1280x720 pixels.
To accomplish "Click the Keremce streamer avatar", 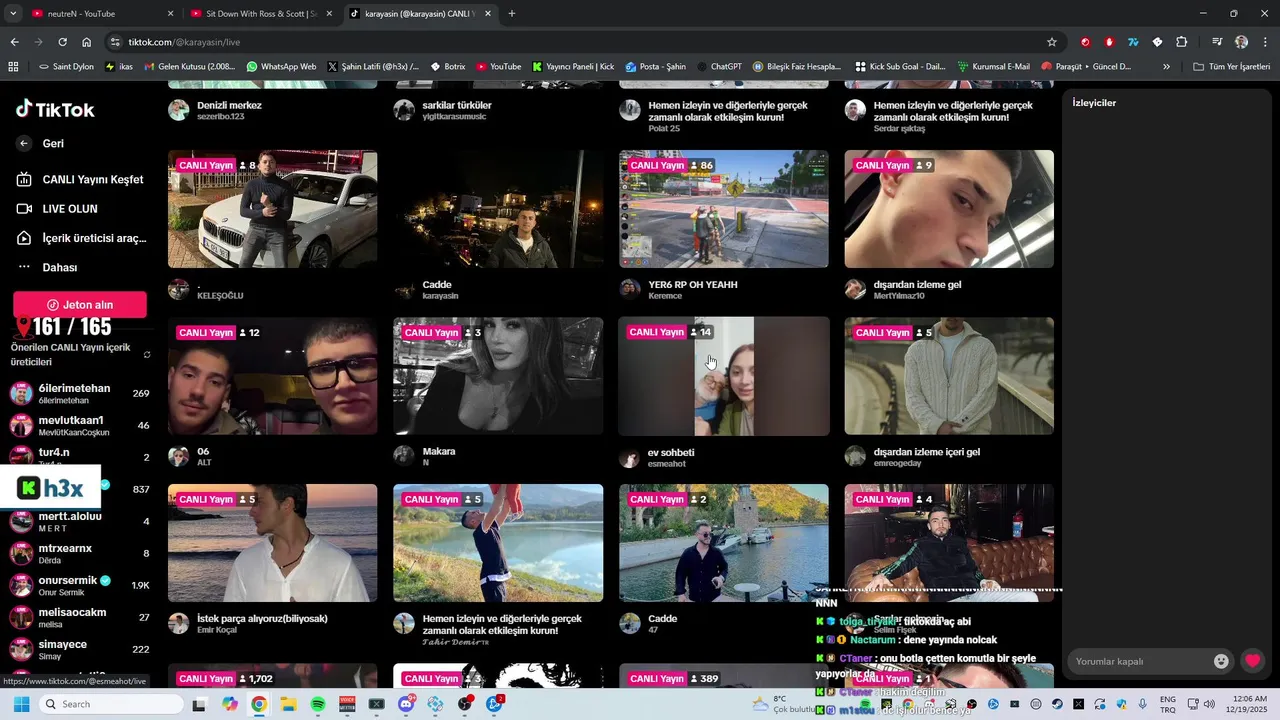I will coord(629,289).
